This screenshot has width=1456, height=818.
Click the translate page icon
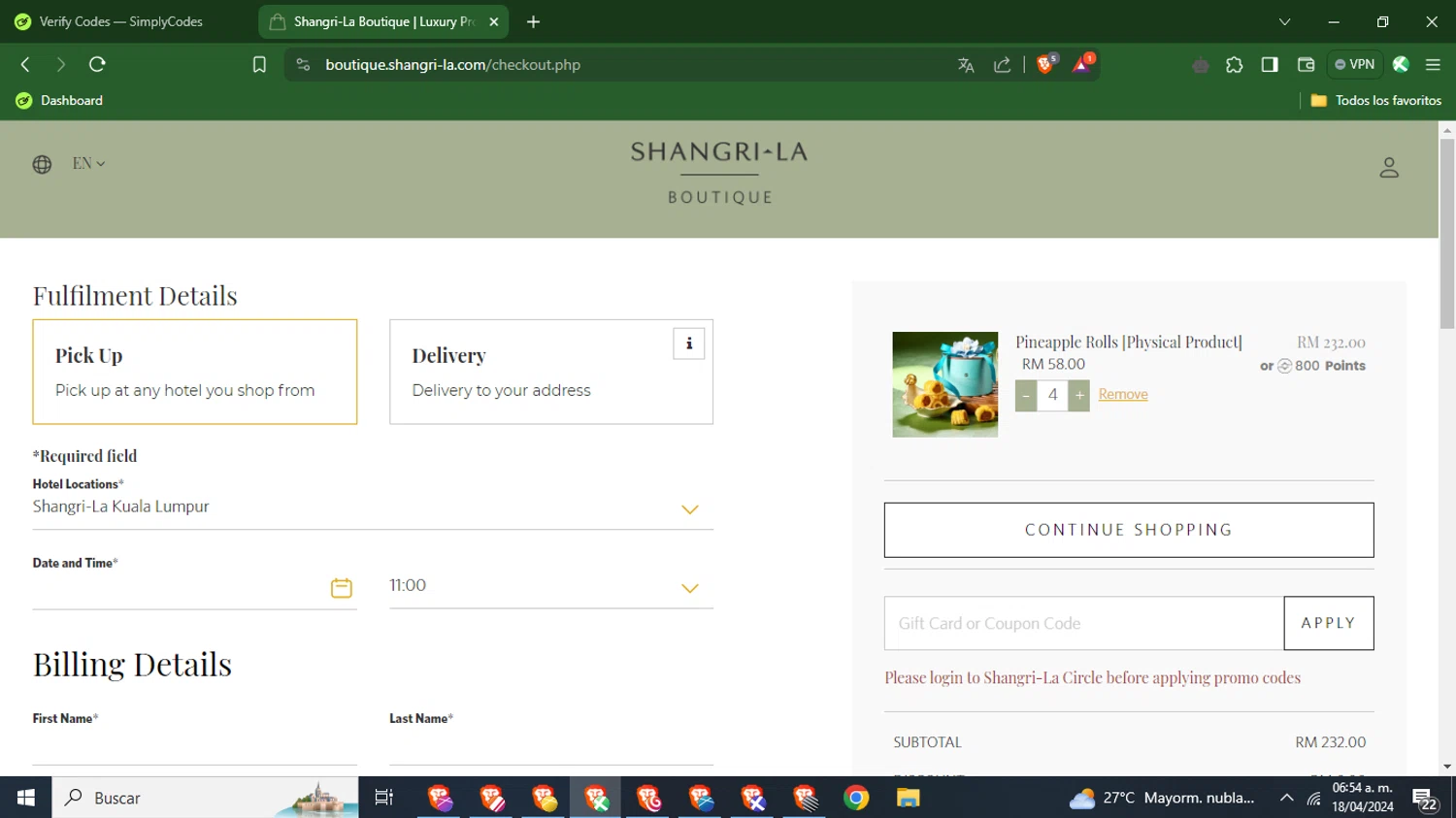click(x=966, y=65)
